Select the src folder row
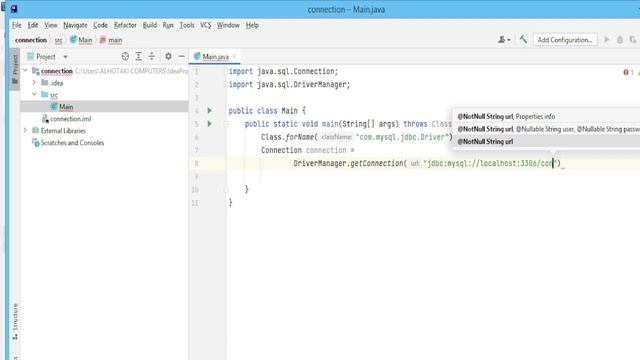This screenshot has width=640, height=360. [104, 95]
